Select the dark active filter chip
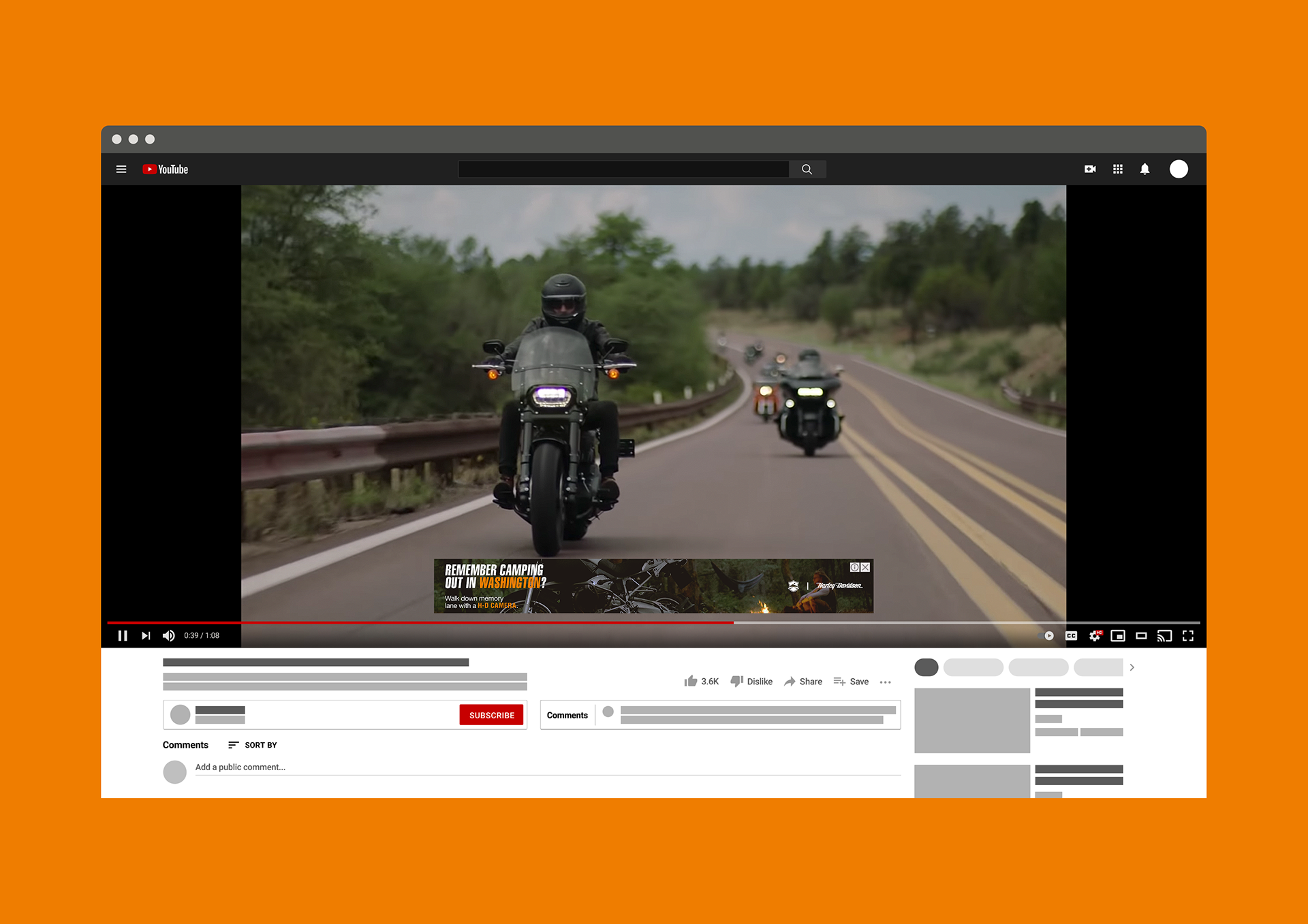 tap(926, 667)
